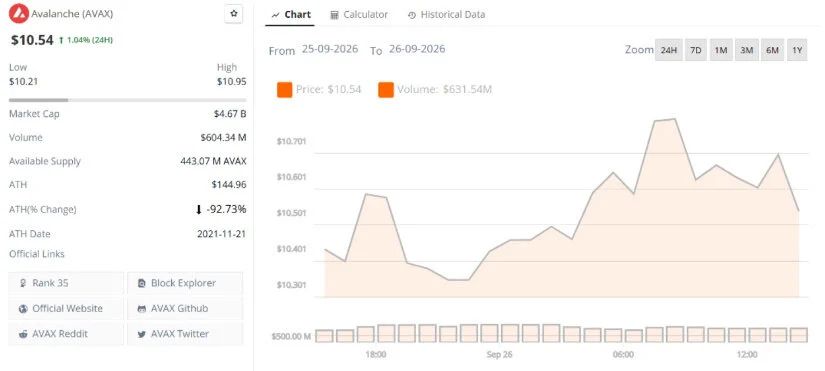This screenshot has height=371, width=825.
Task: Set zoom to 1M
Action: click(x=721, y=51)
